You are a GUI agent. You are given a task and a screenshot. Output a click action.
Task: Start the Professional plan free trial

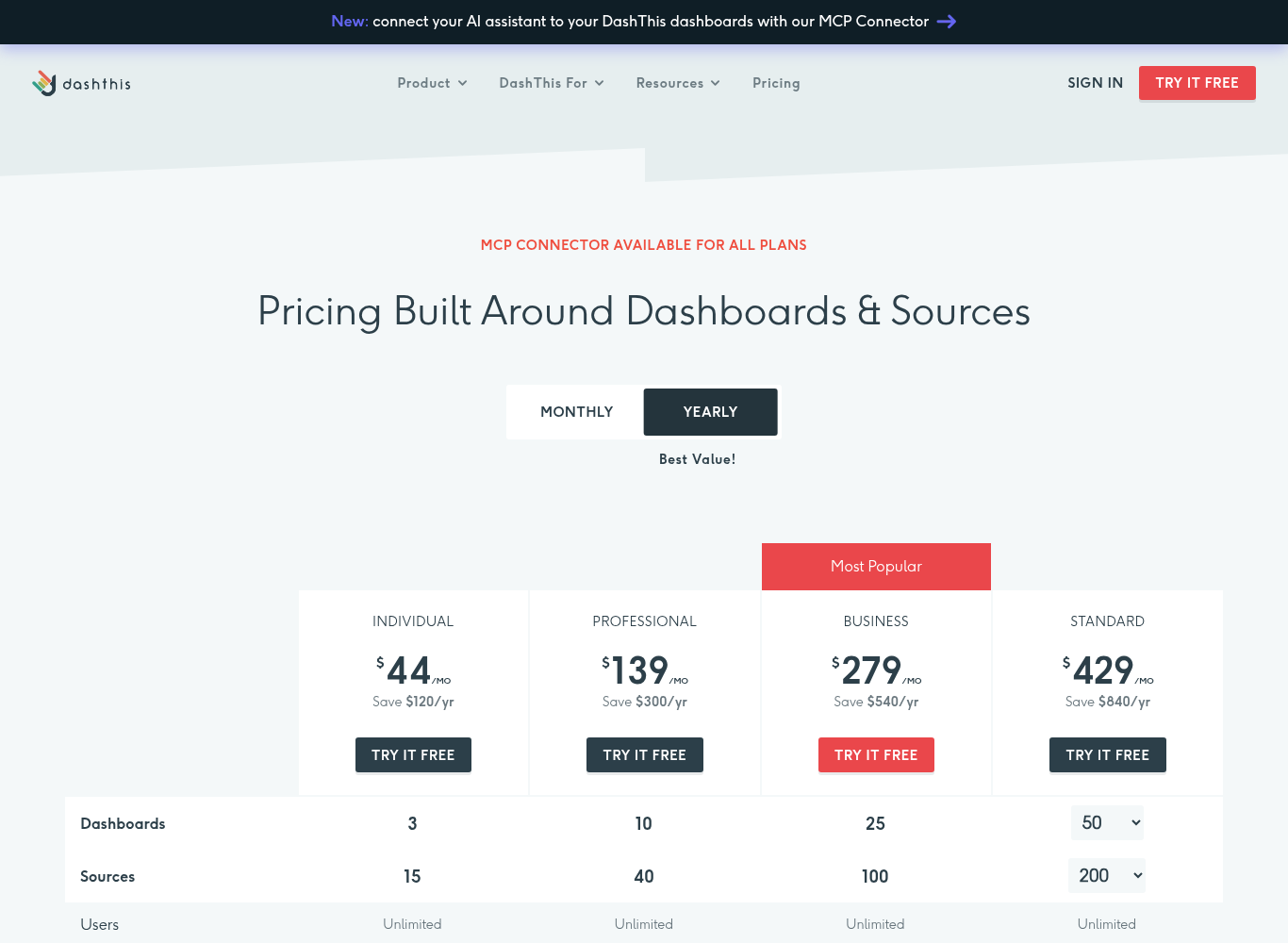click(x=644, y=754)
